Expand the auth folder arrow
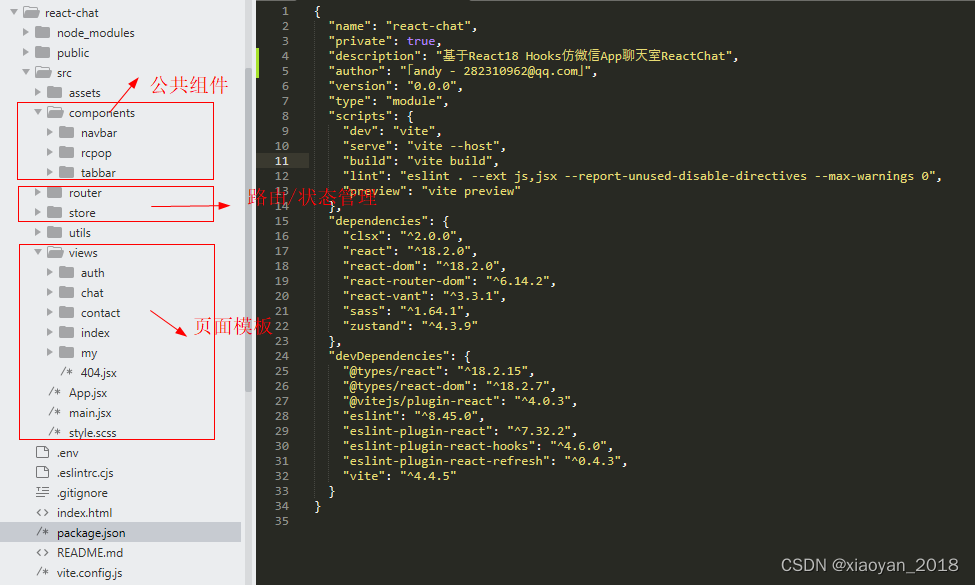 point(50,272)
